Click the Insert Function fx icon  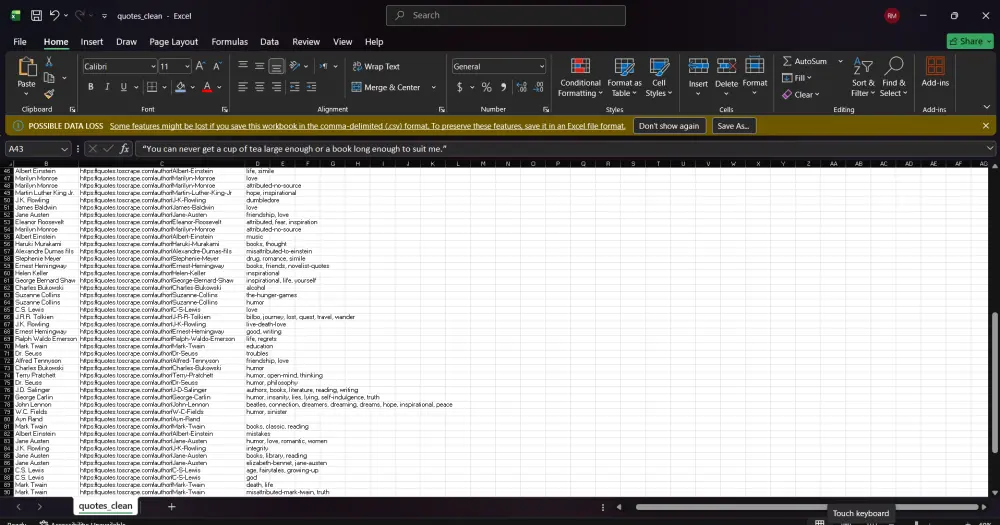(124, 149)
